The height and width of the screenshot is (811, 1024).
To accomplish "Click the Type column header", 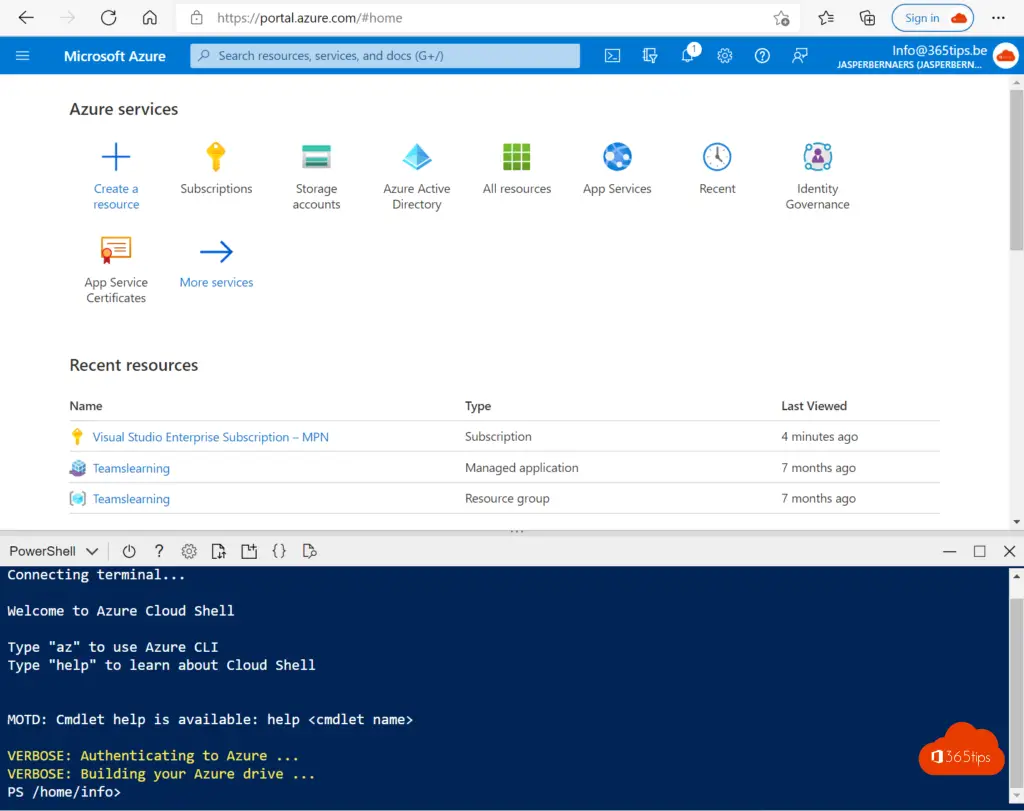I will (x=477, y=406).
